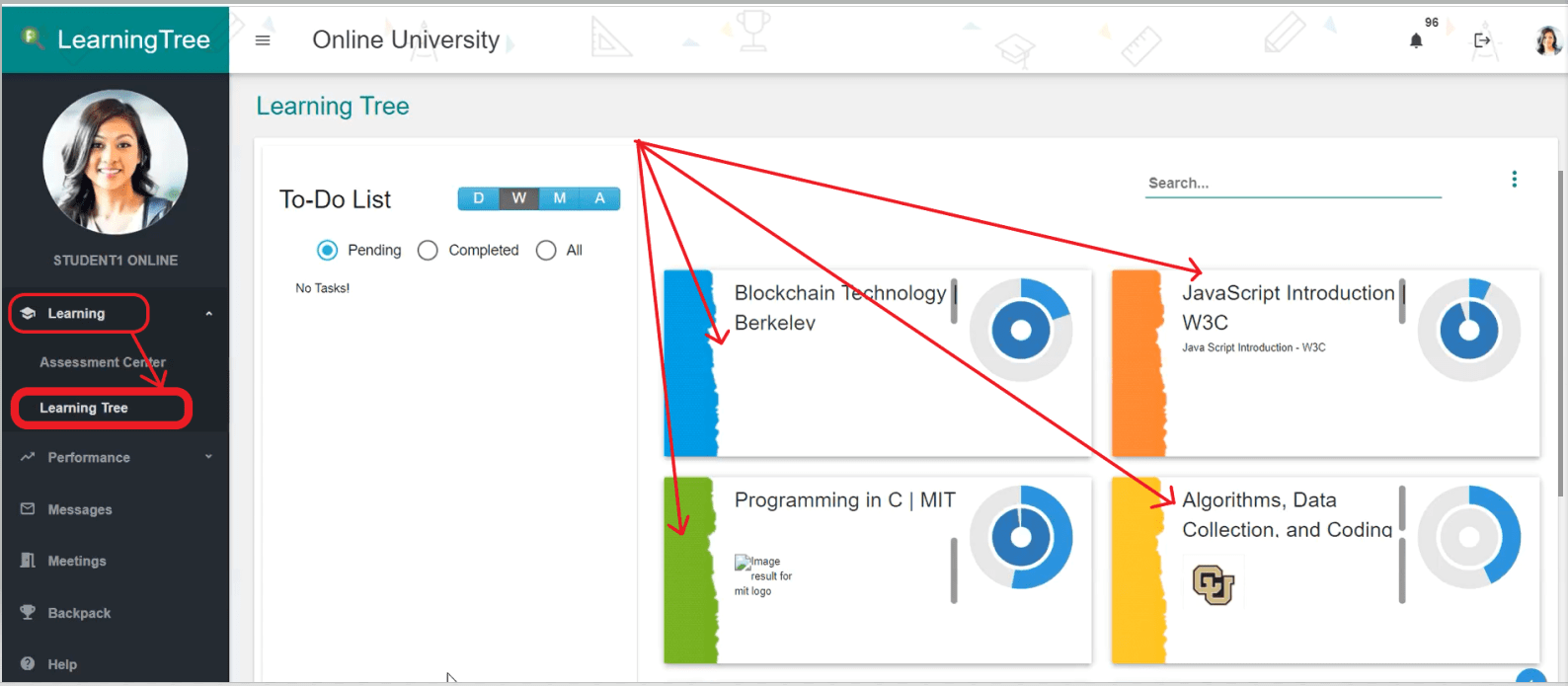Click the JavaScript course progress donut
This screenshot has height=686, width=1568.
pyautogui.click(x=1468, y=330)
